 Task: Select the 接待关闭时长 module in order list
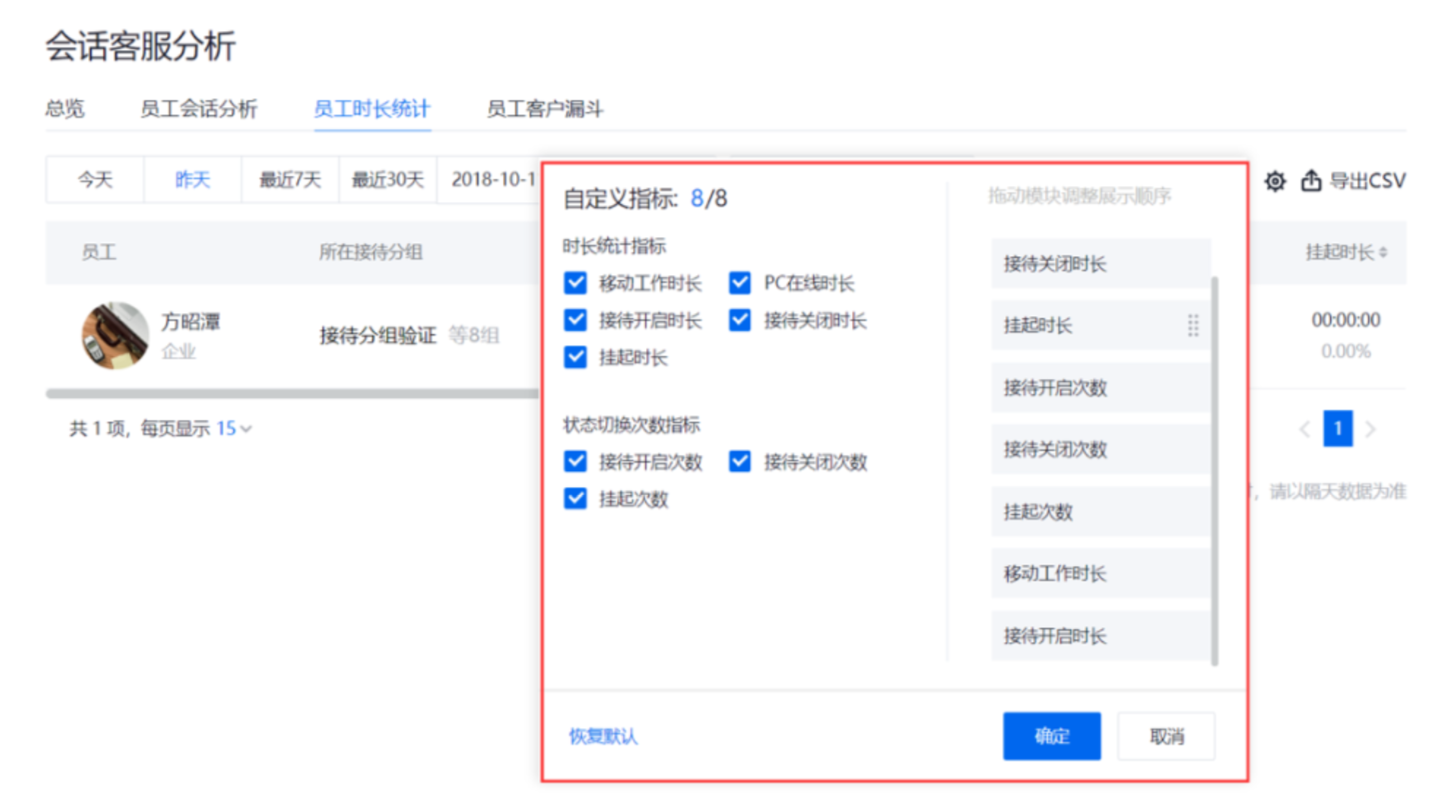1101,264
